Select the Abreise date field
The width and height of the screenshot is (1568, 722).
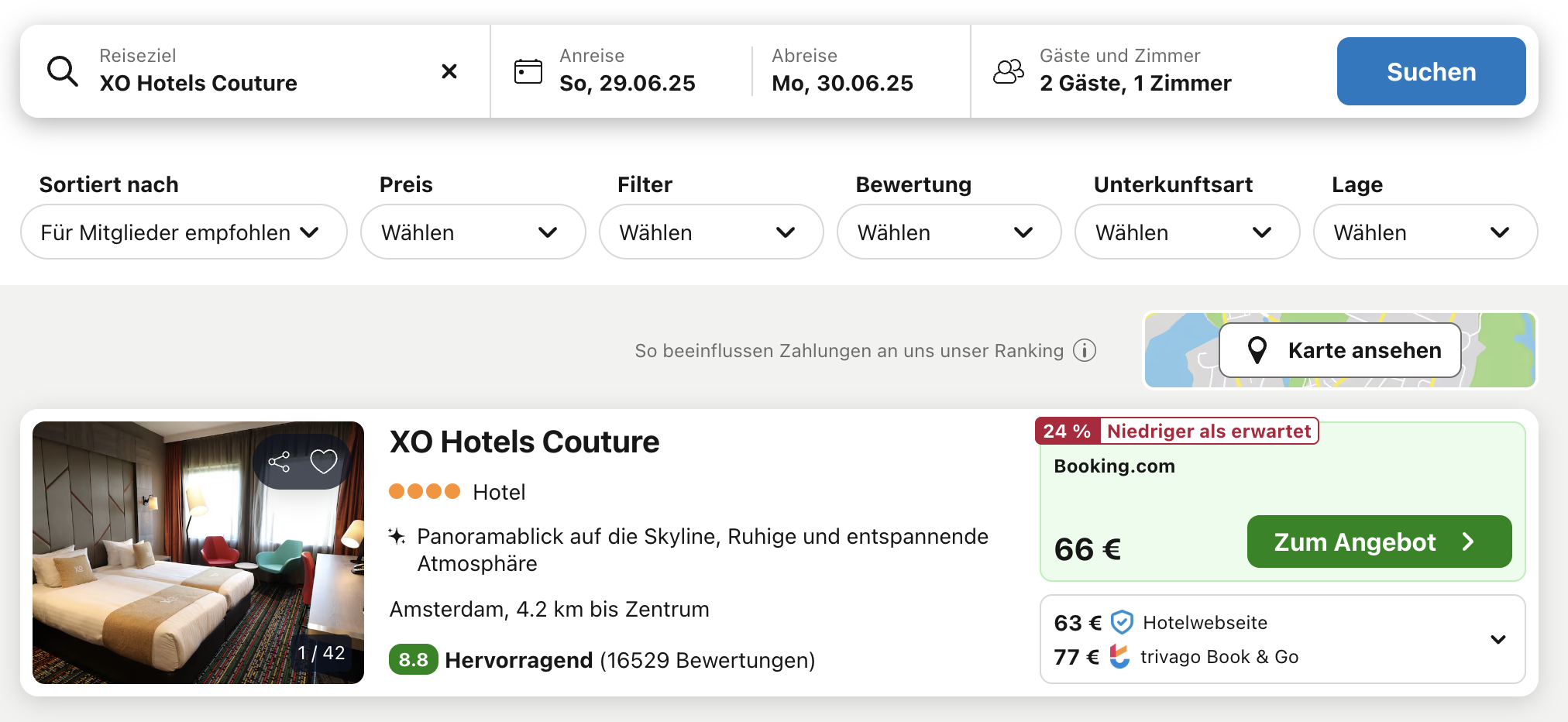(x=842, y=71)
